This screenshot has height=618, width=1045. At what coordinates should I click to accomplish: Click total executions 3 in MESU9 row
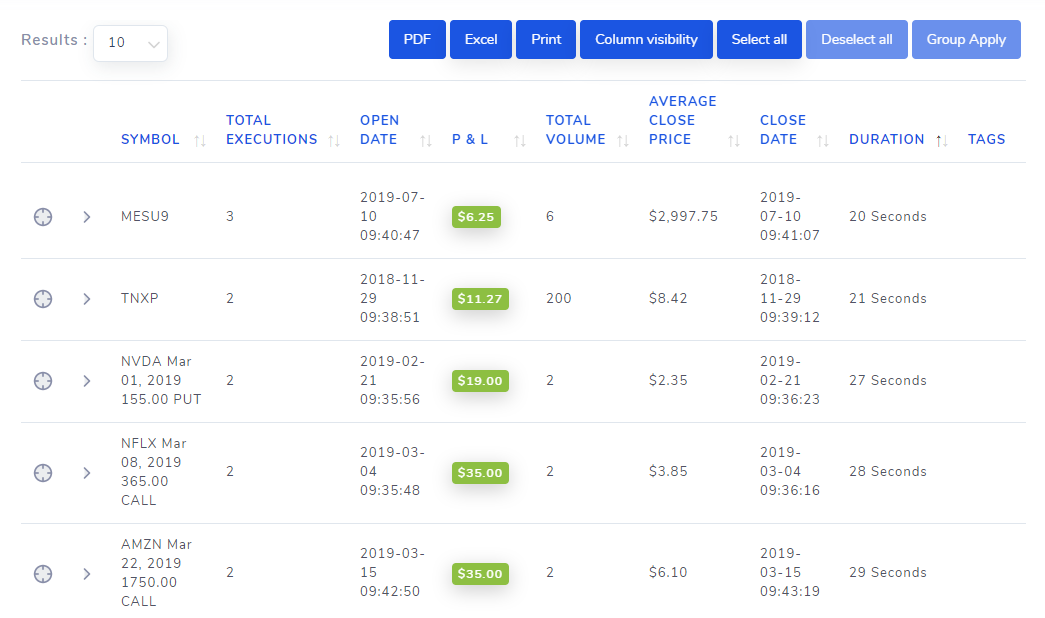[230, 217]
